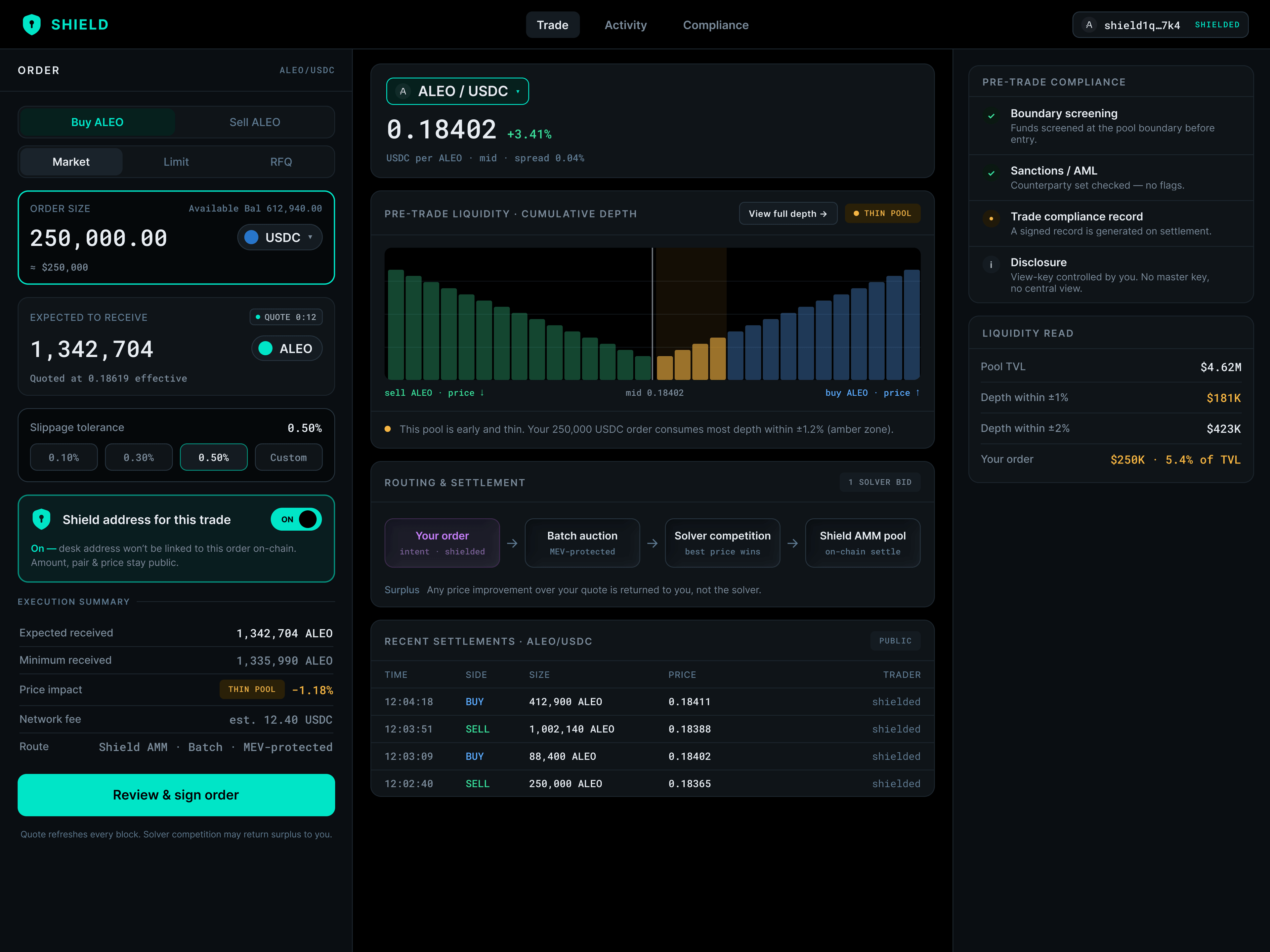Click the SIZE column header
1270x952 pixels.
(x=539, y=675)
